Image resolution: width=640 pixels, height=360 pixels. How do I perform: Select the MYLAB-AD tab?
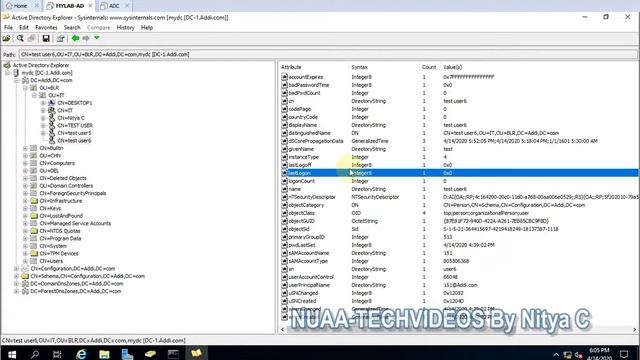tap(69, 6)
